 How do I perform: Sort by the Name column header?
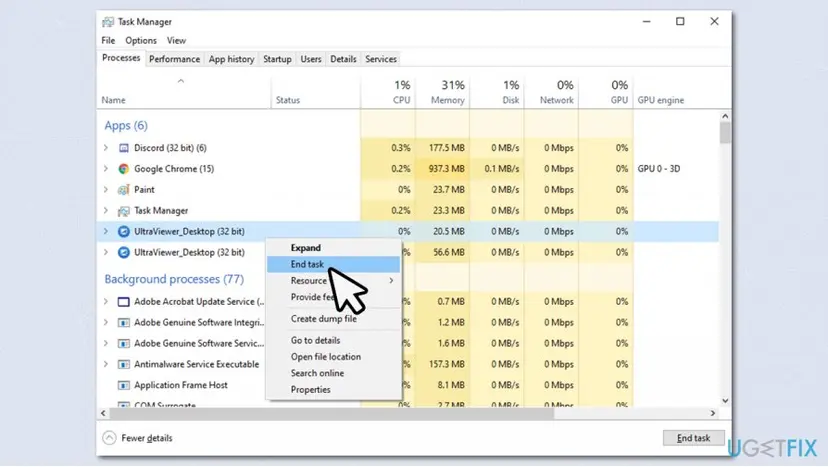(184, 93)
